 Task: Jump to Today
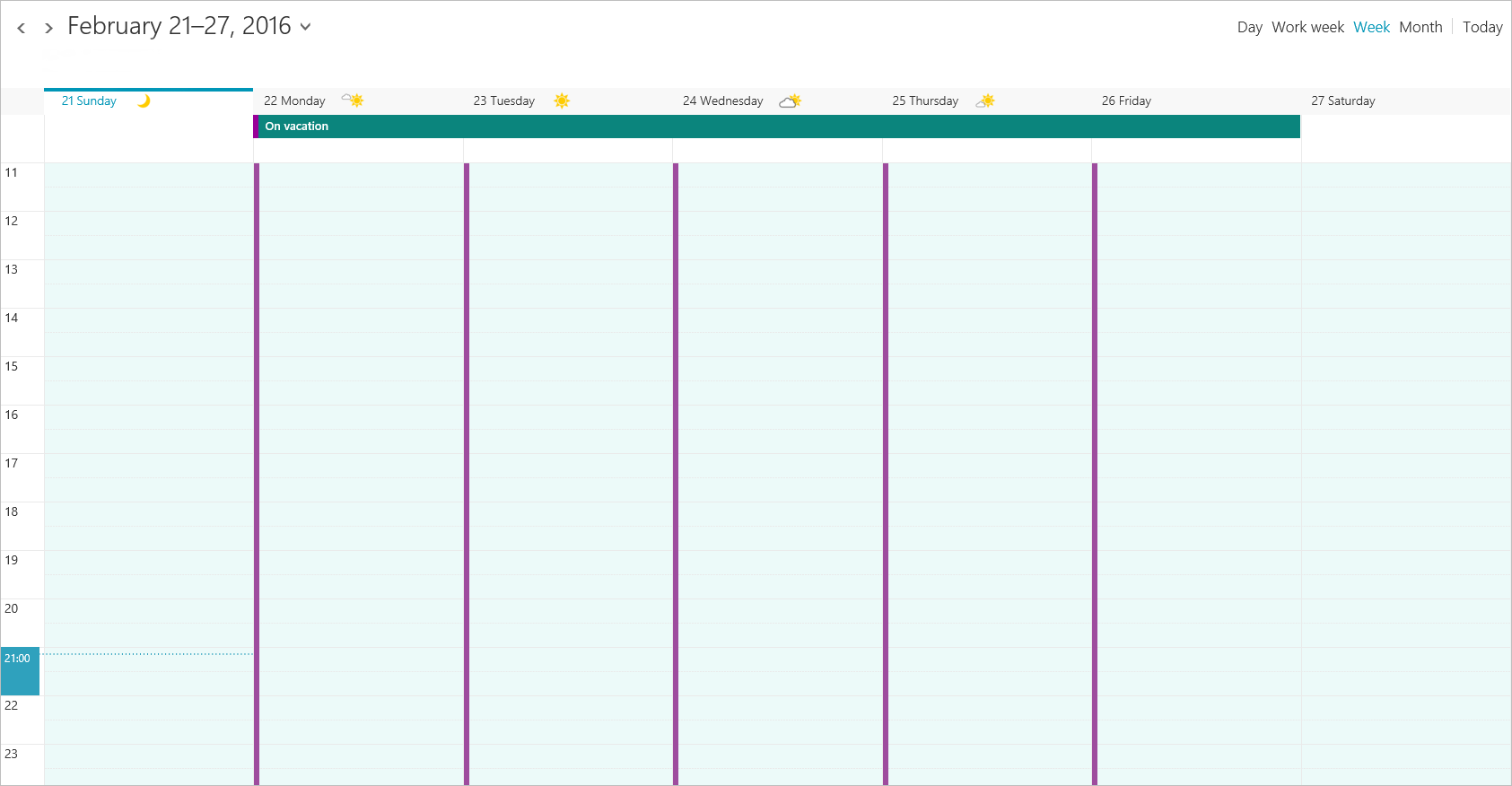(1481, 27)
